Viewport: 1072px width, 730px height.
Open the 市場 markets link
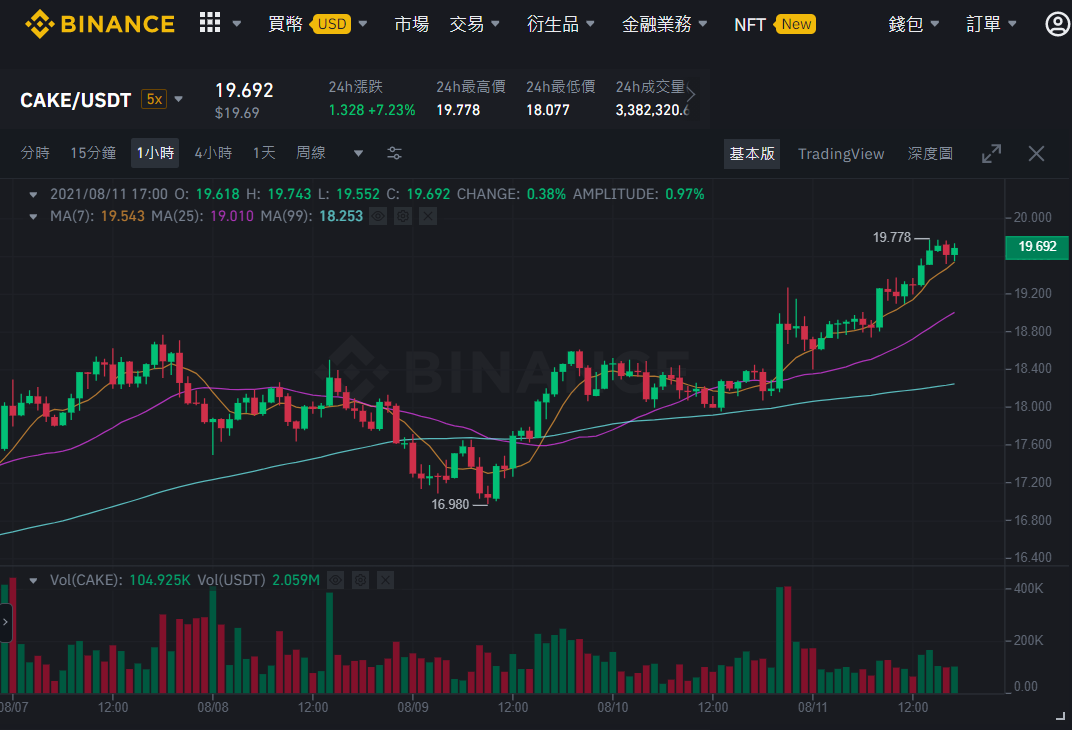pyautogui.click(x=412, y=25)
